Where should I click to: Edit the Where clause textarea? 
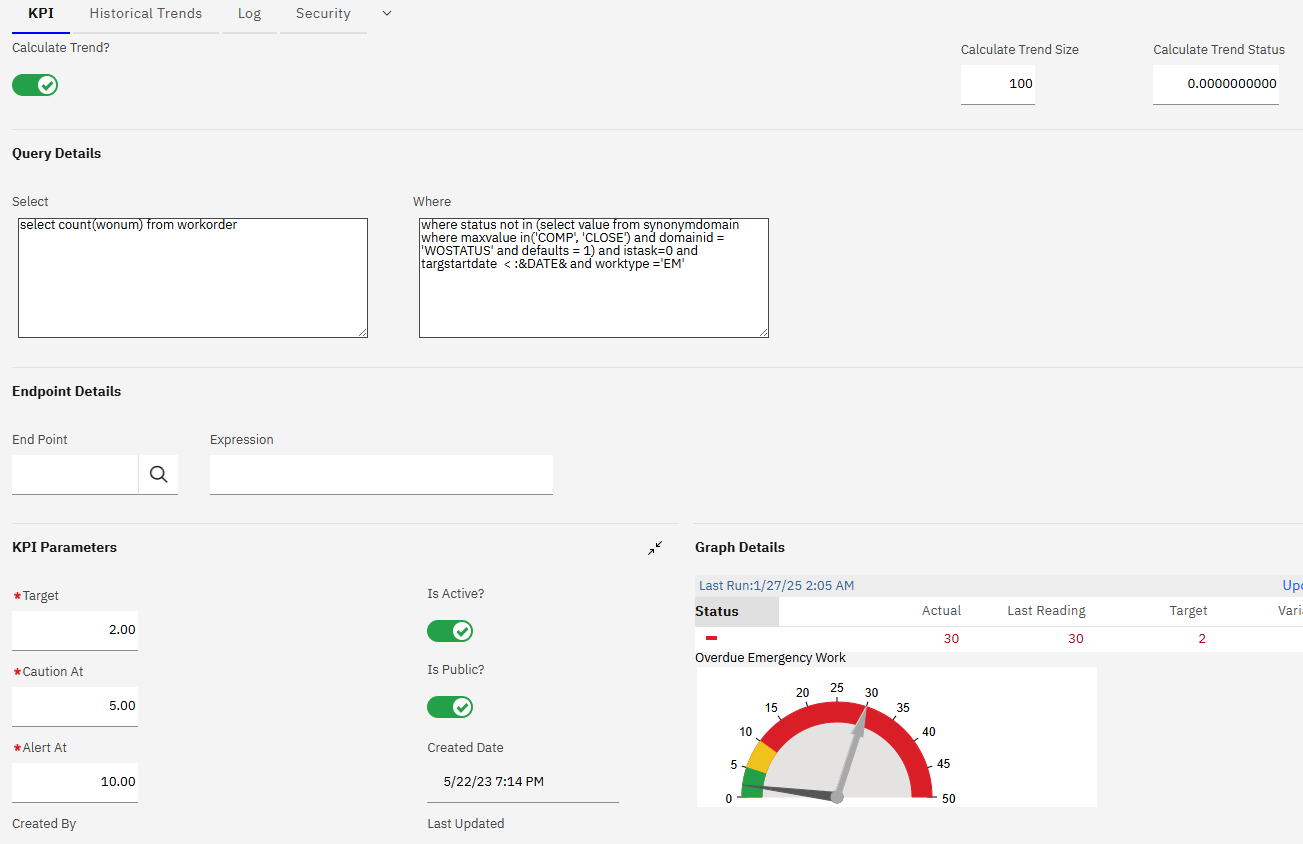click(593, 277)
